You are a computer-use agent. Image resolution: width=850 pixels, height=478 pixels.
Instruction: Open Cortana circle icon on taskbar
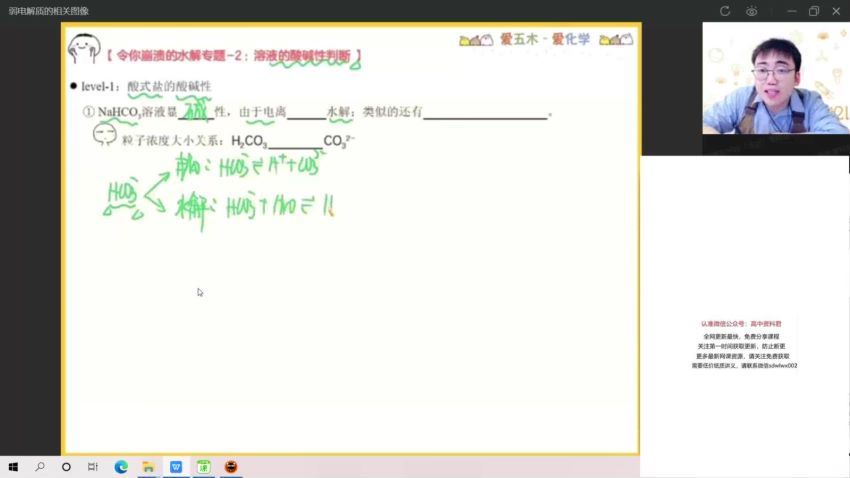66,467
